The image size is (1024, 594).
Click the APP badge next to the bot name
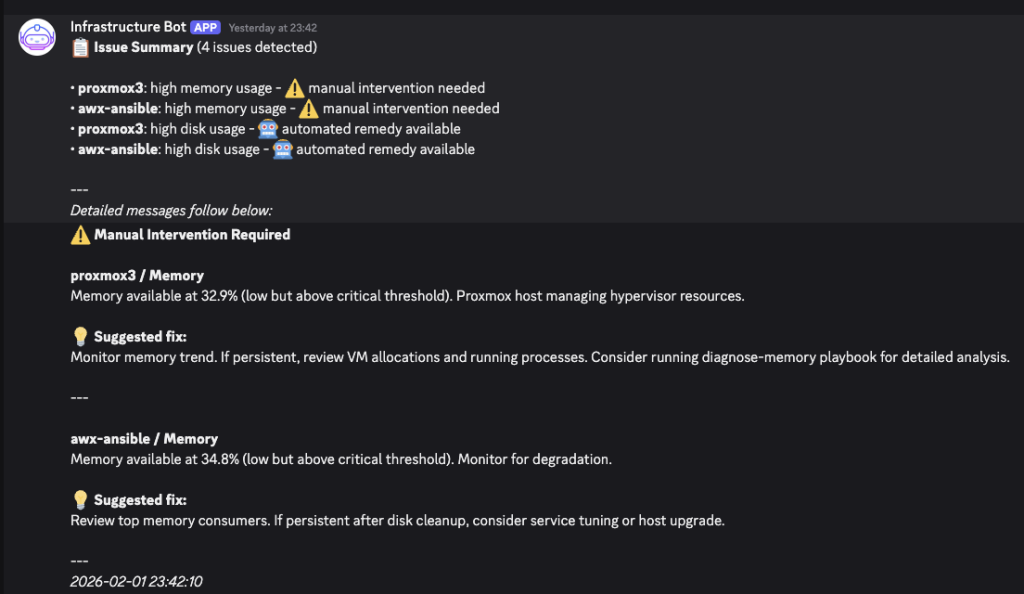point(205,27)
